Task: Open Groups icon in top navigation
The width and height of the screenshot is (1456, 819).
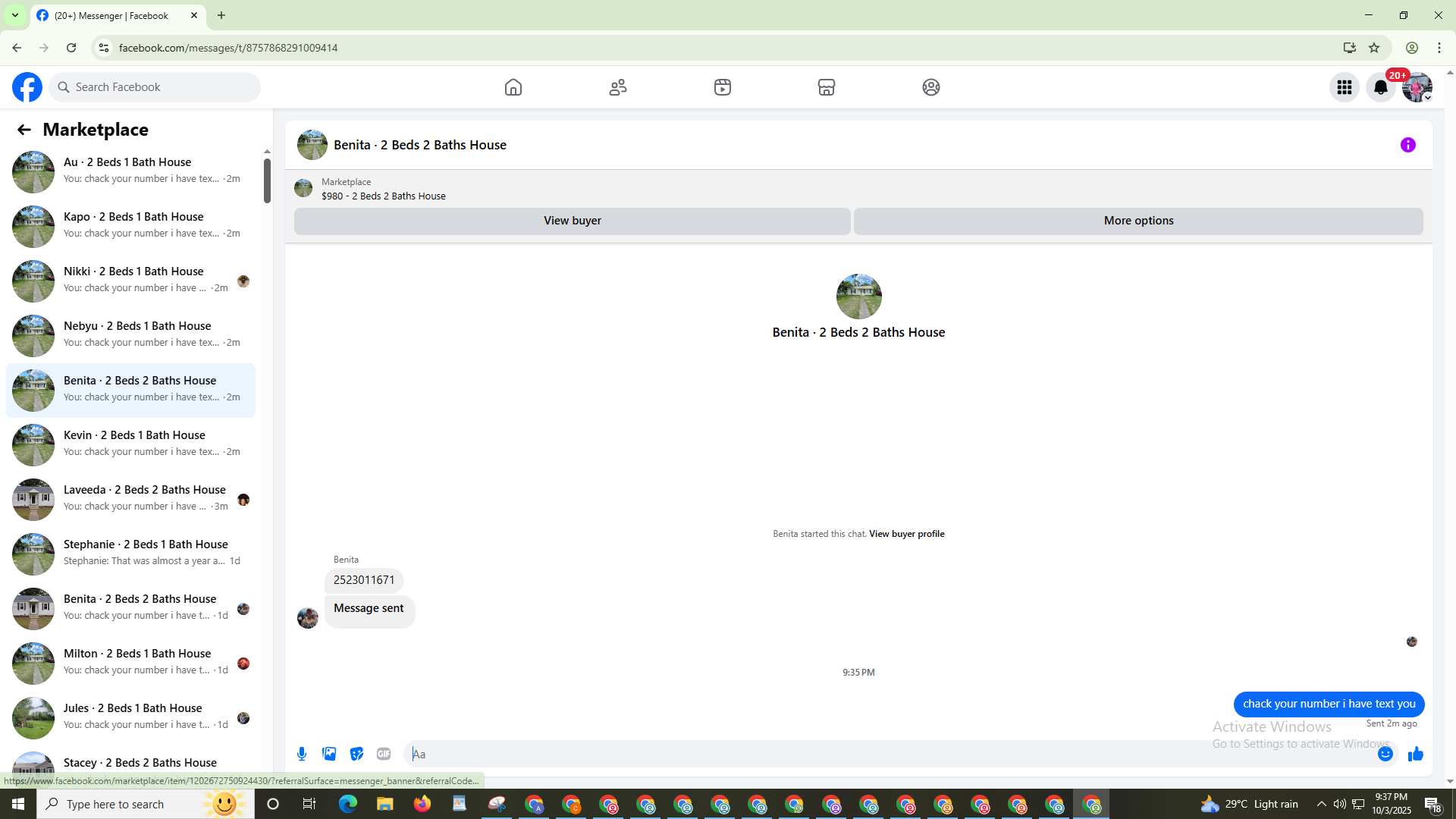Action: pos(931,87)
